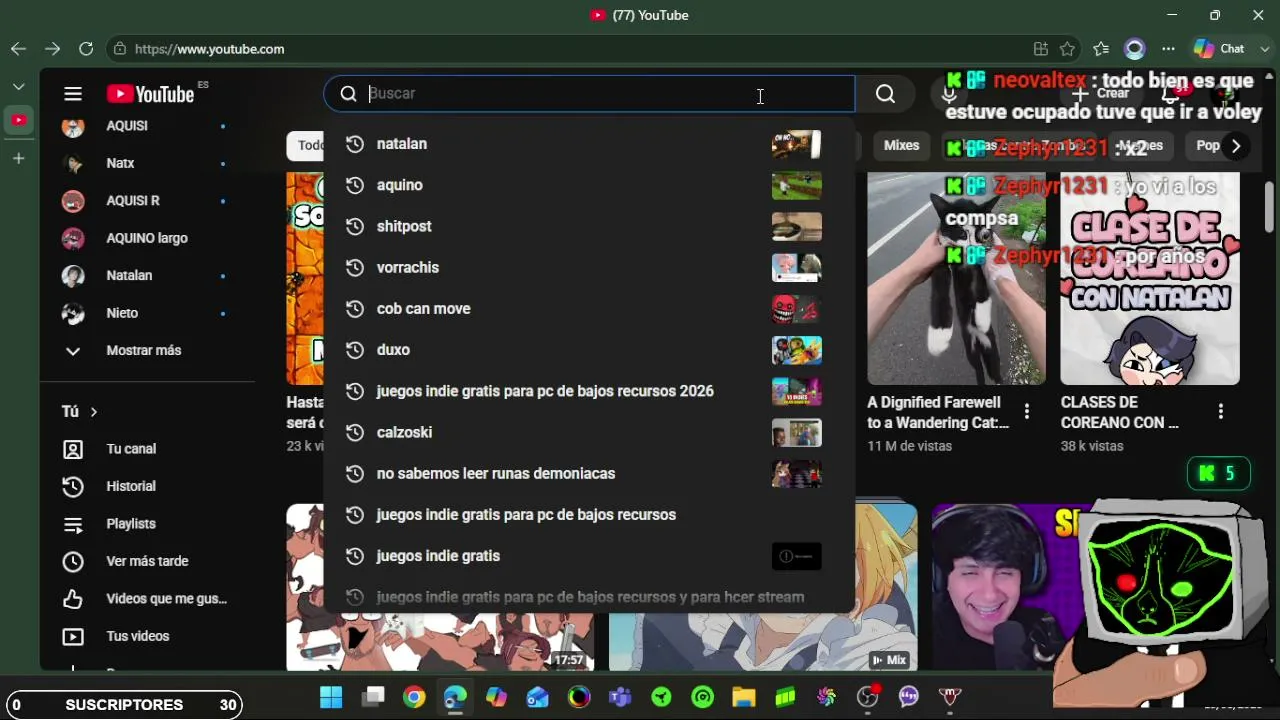The width and height of the screenshot is (1280, 720).
Task: Go to YouTube home via the logo
Action: pyautogui.click(x=151, y=94)
